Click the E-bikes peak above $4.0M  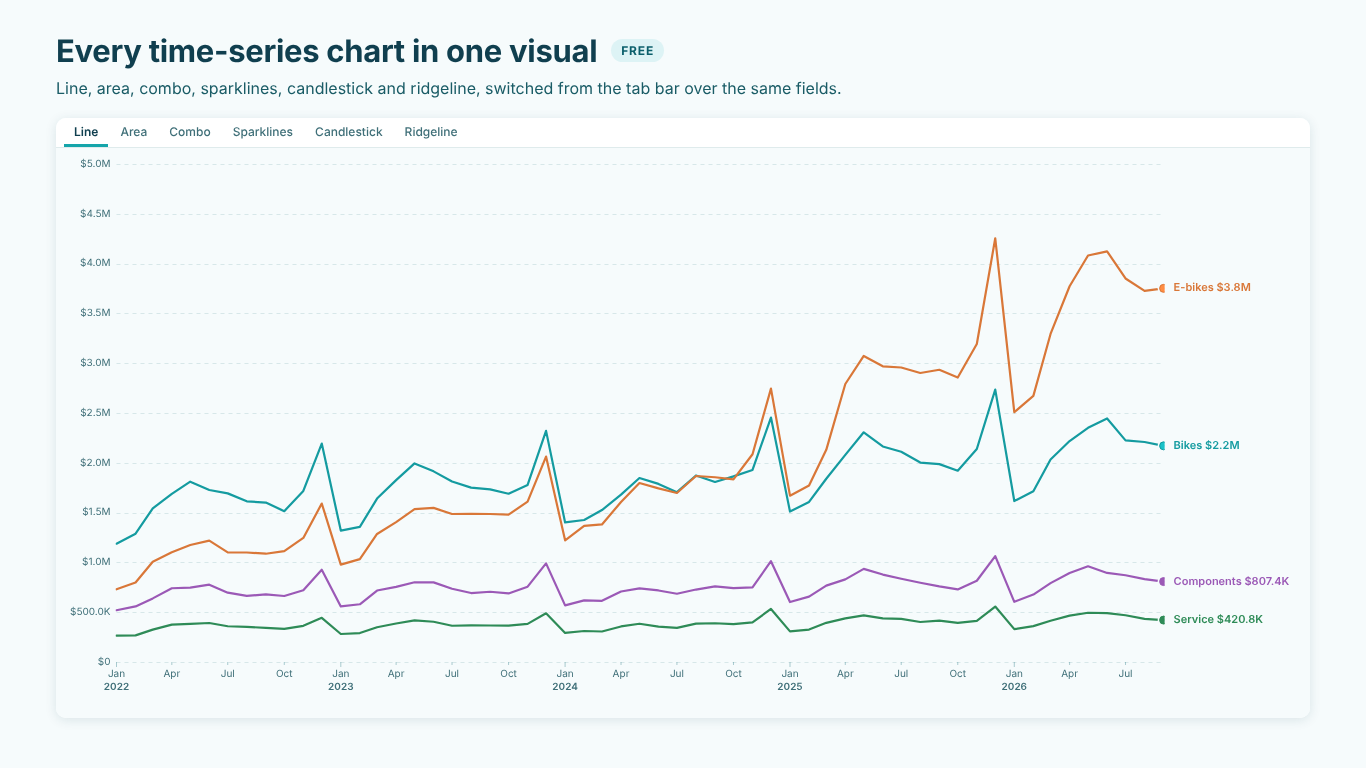(x=995, y=238)
